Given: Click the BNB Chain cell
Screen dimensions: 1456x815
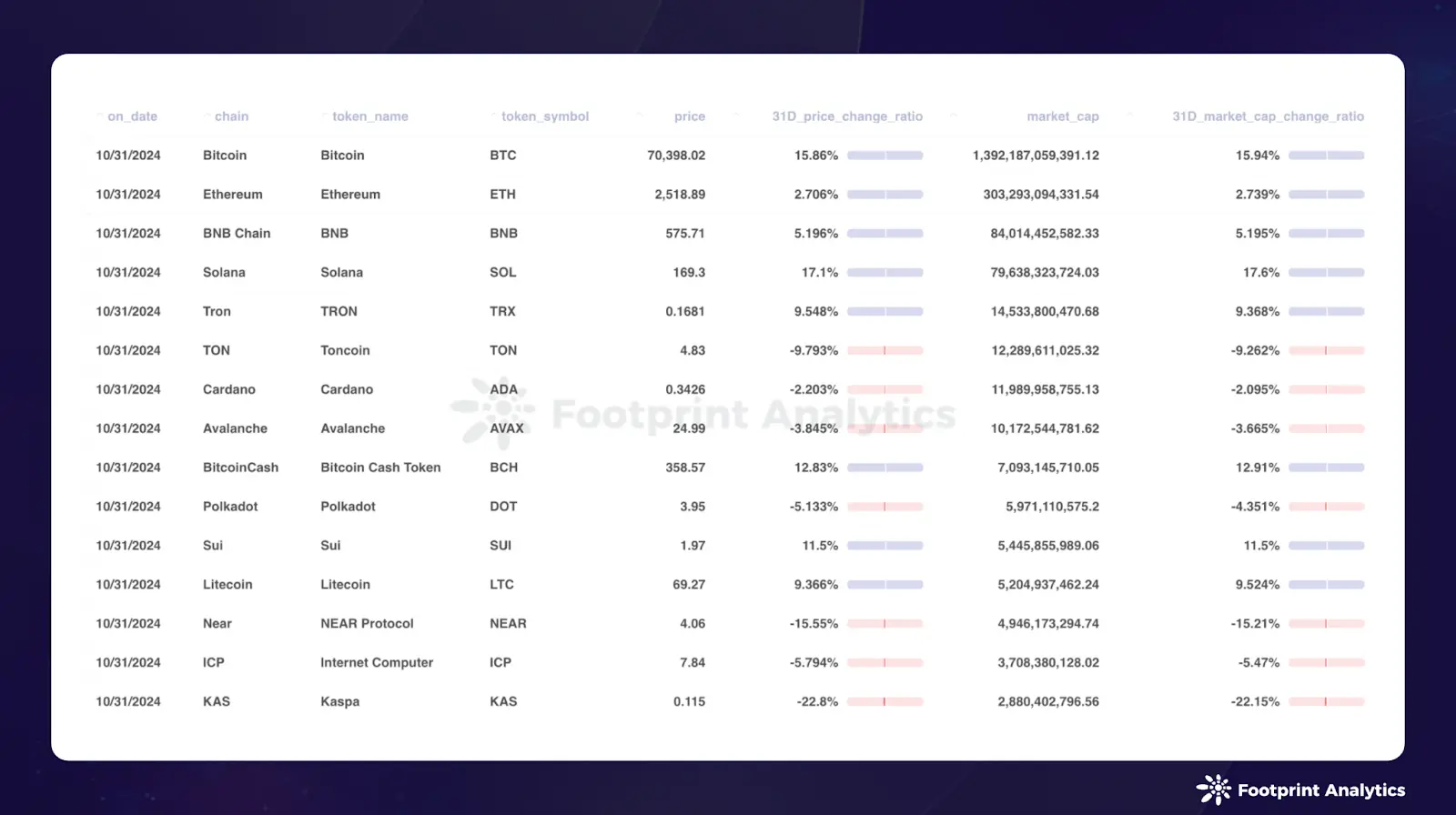Looking at the screenshot, I should point(237,234).
